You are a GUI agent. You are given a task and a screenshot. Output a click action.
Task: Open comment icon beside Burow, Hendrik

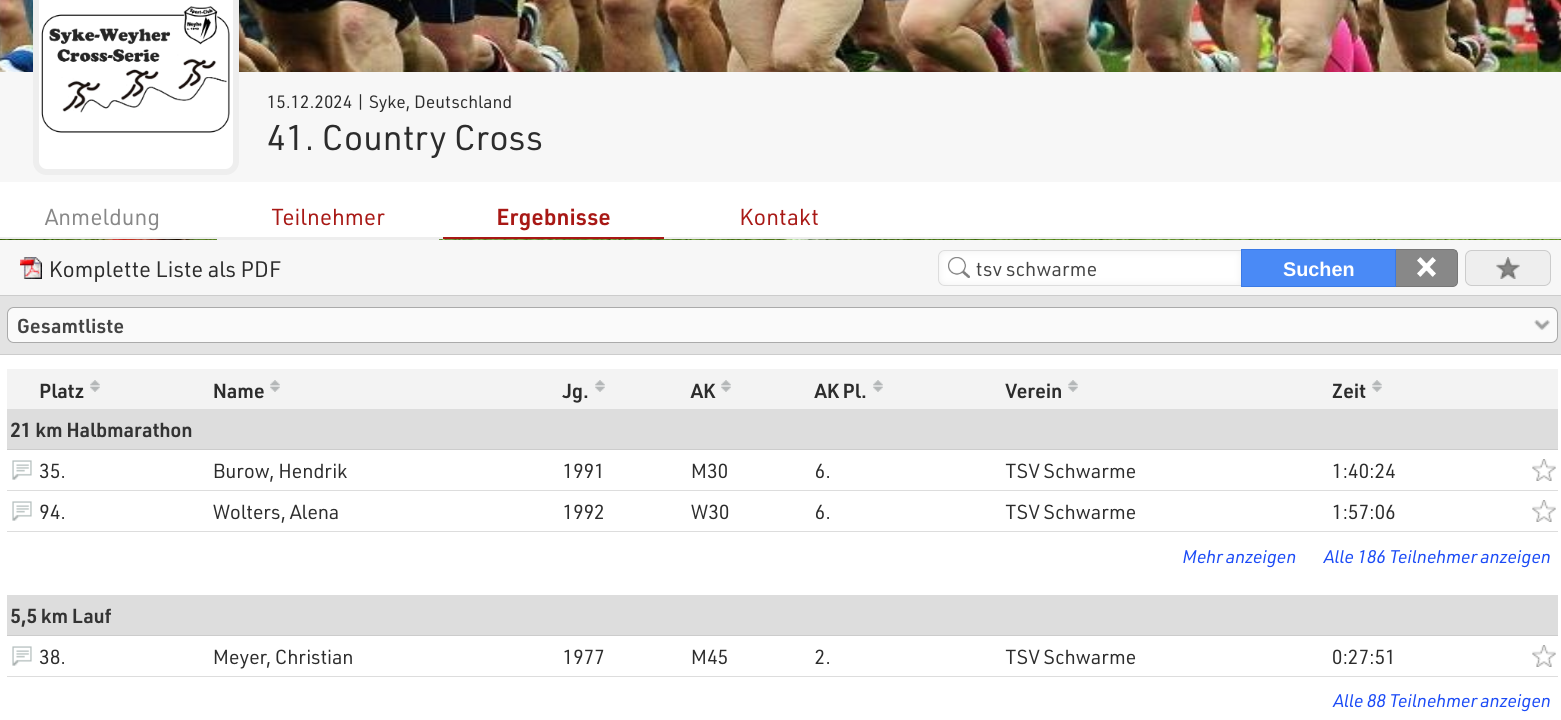(21, 470)
